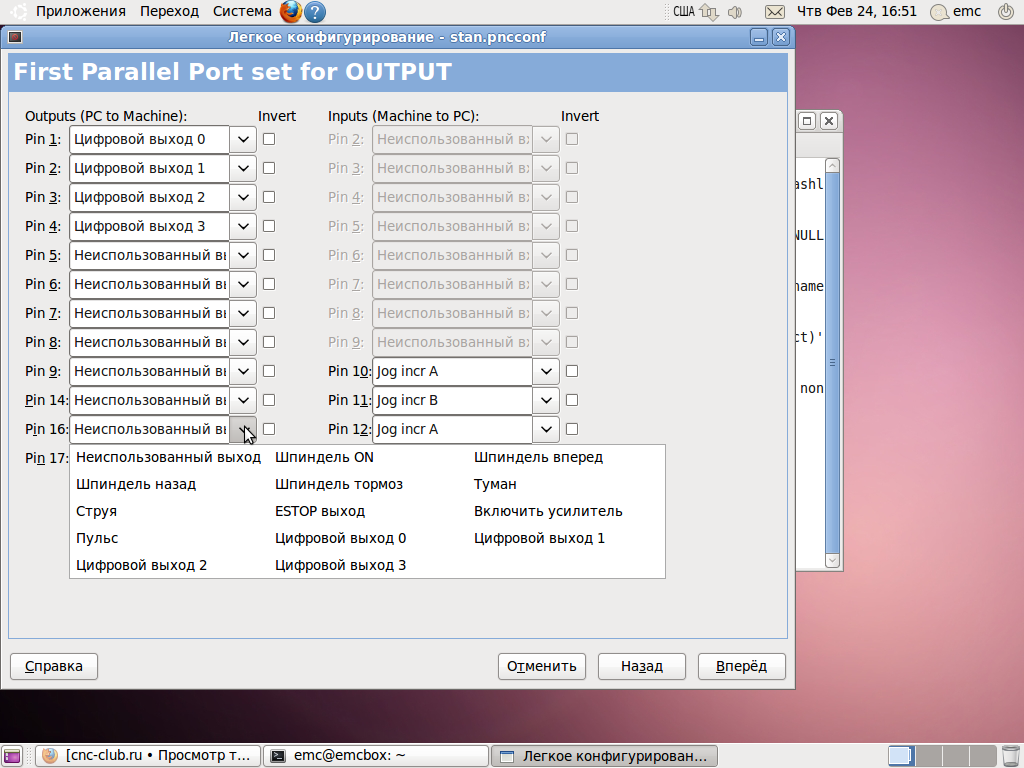Choose Цифровой выход 2 from the list

[x=142, y=565]
